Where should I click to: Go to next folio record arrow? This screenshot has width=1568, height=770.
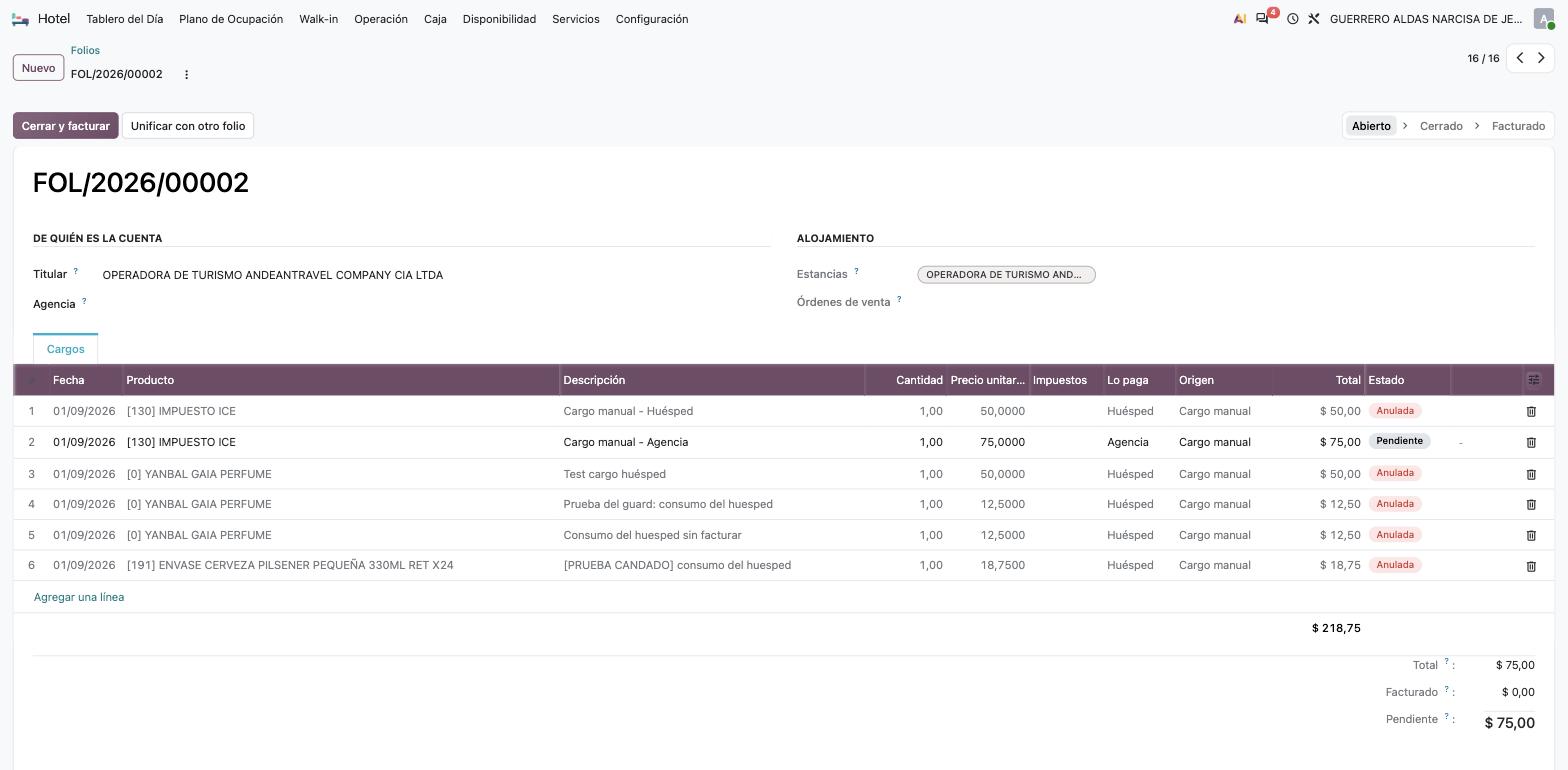click(1541, 58)
